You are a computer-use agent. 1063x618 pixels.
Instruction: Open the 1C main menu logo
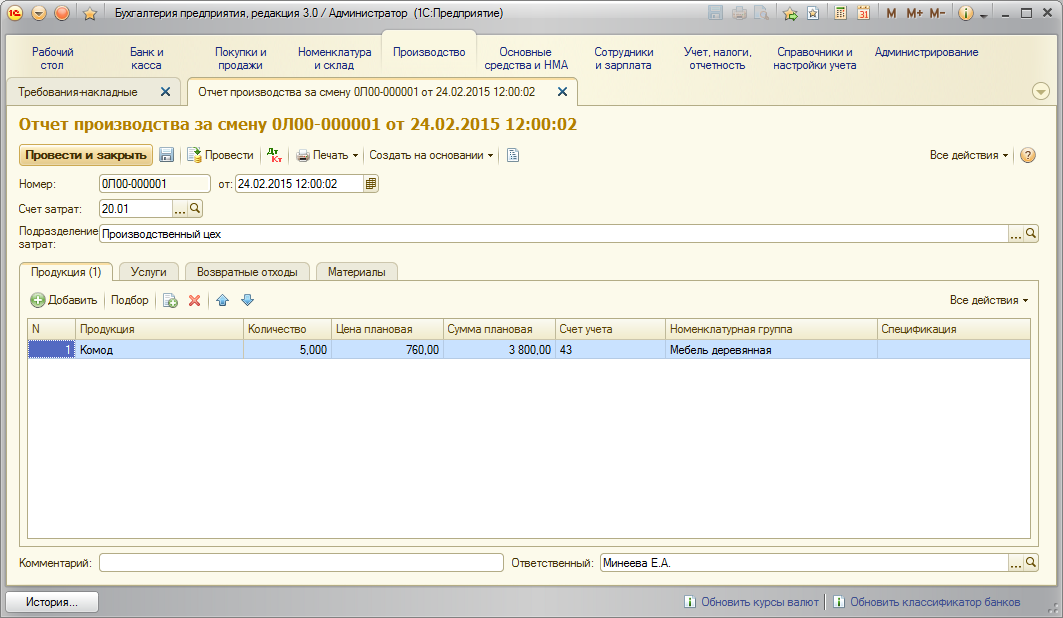click(x=15, y=13)
